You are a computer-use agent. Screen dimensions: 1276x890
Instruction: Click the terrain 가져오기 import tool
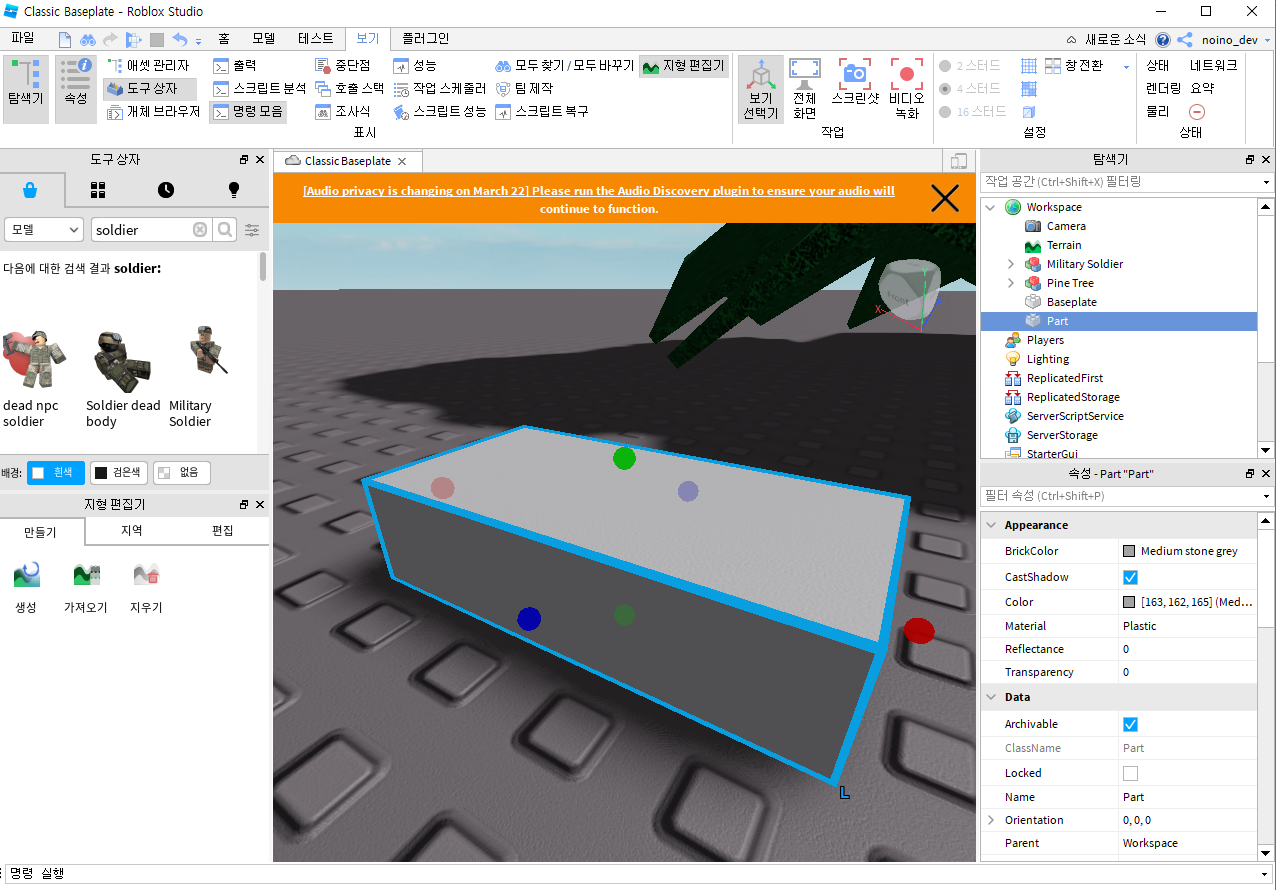(86, 588)
